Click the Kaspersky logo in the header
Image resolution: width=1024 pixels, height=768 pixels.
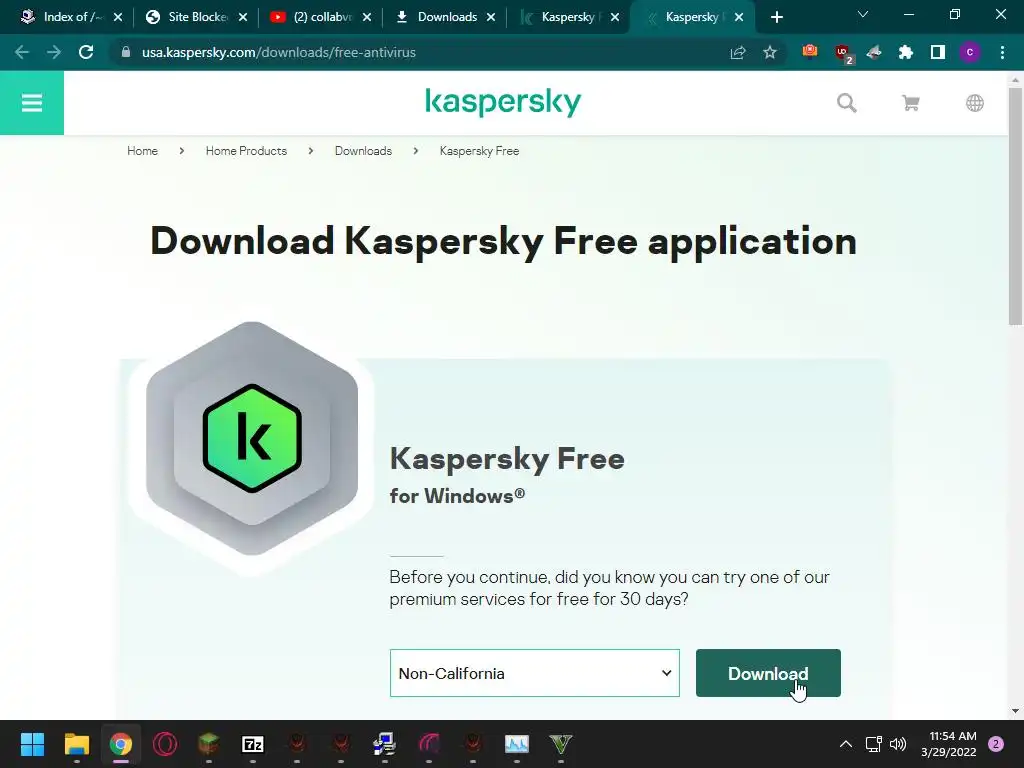pos(503,102)
